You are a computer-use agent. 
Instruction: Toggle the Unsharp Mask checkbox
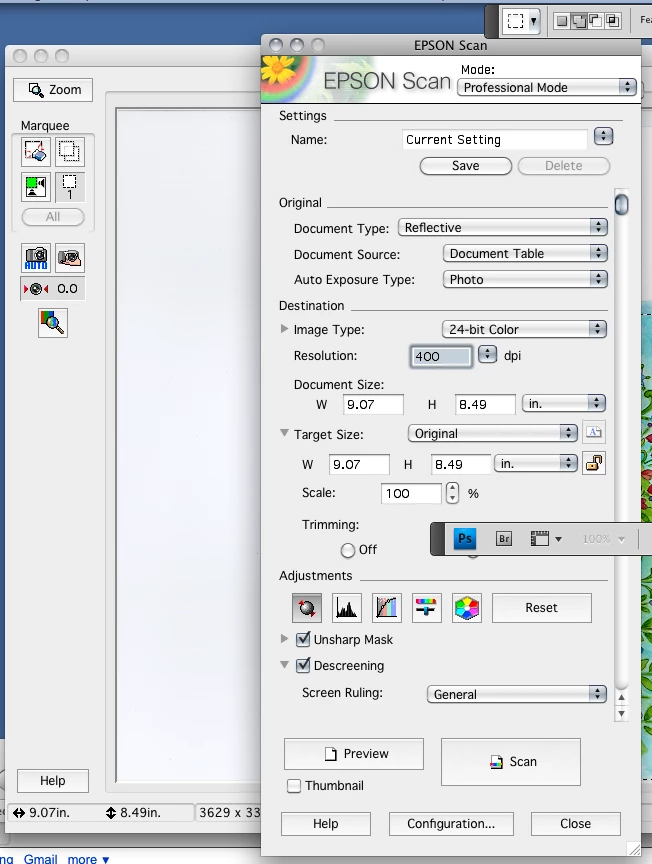click(x=303, y=639)
